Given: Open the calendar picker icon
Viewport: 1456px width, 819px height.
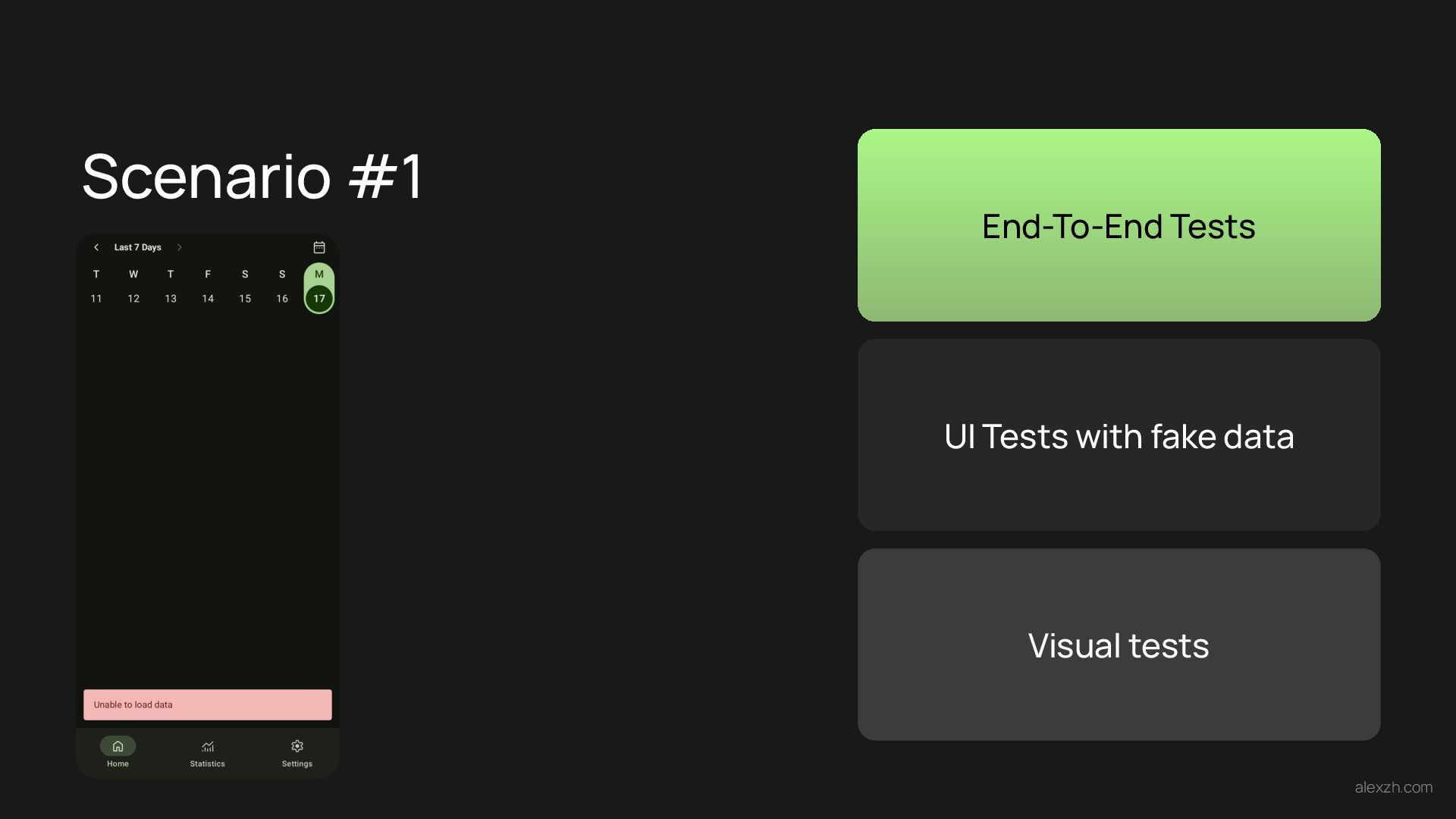Looking at the screenshot, I should point(319,247).
